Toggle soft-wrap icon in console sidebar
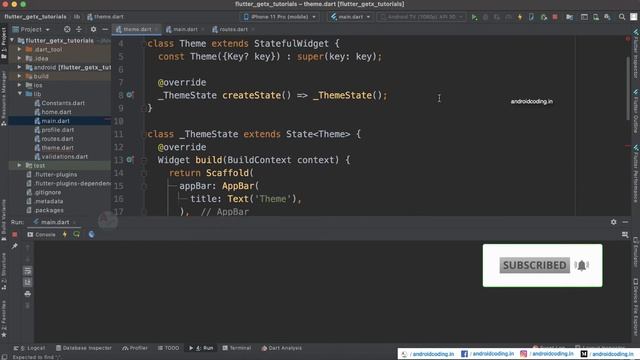The width and height of the screenshot is (640, 360). (27, 271)
